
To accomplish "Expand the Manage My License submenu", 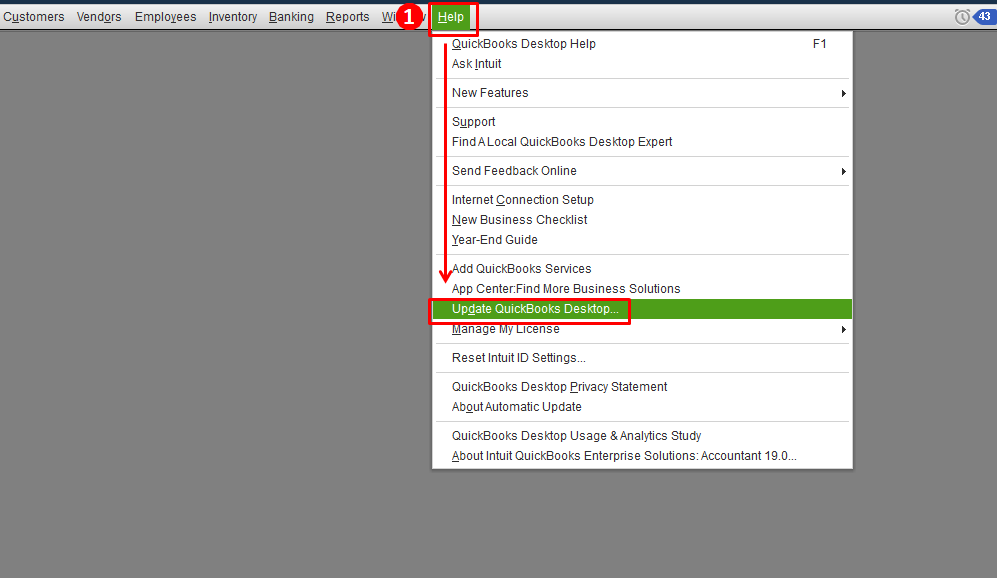I will pyautogui.click(x=642, y=329).
